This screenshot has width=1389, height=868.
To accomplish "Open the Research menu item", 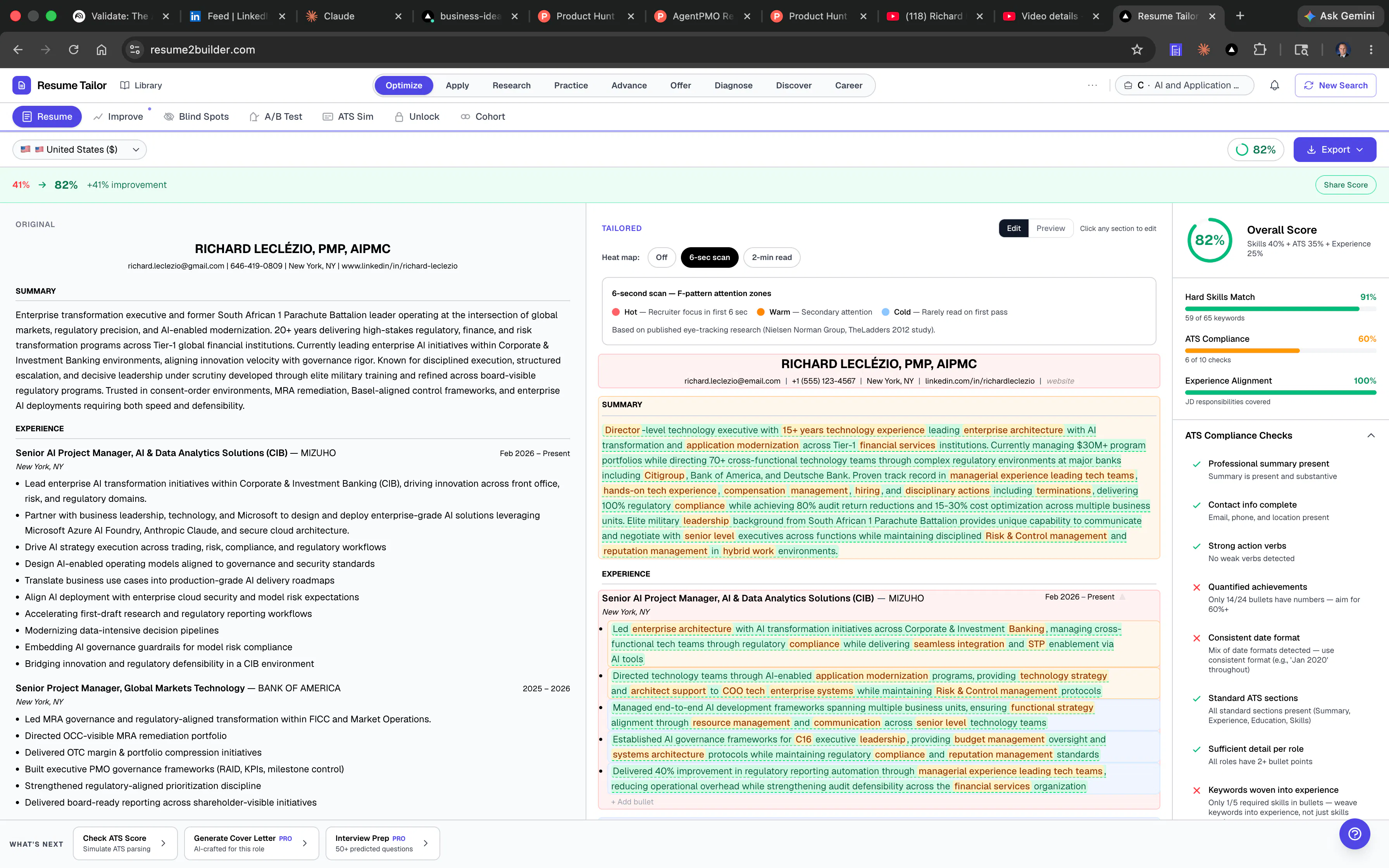I will (512, 86).
